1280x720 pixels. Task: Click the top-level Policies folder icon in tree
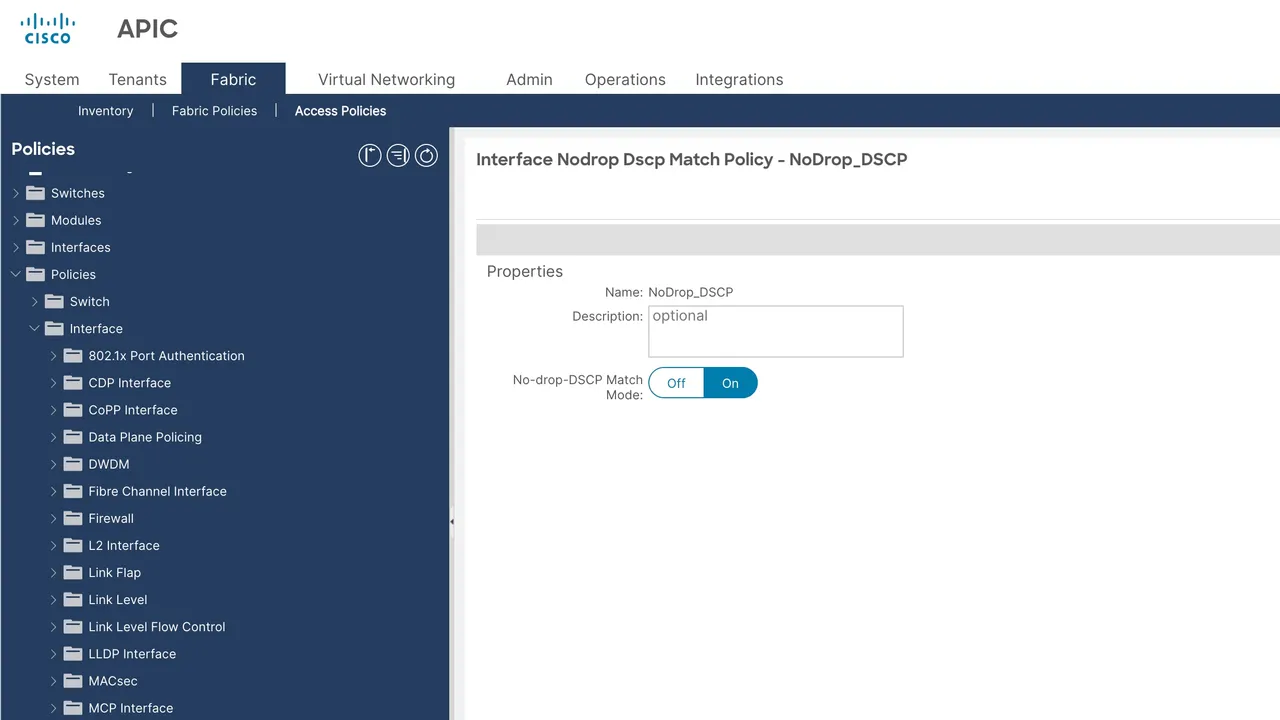pyautogui.click(x=36, y=274)
